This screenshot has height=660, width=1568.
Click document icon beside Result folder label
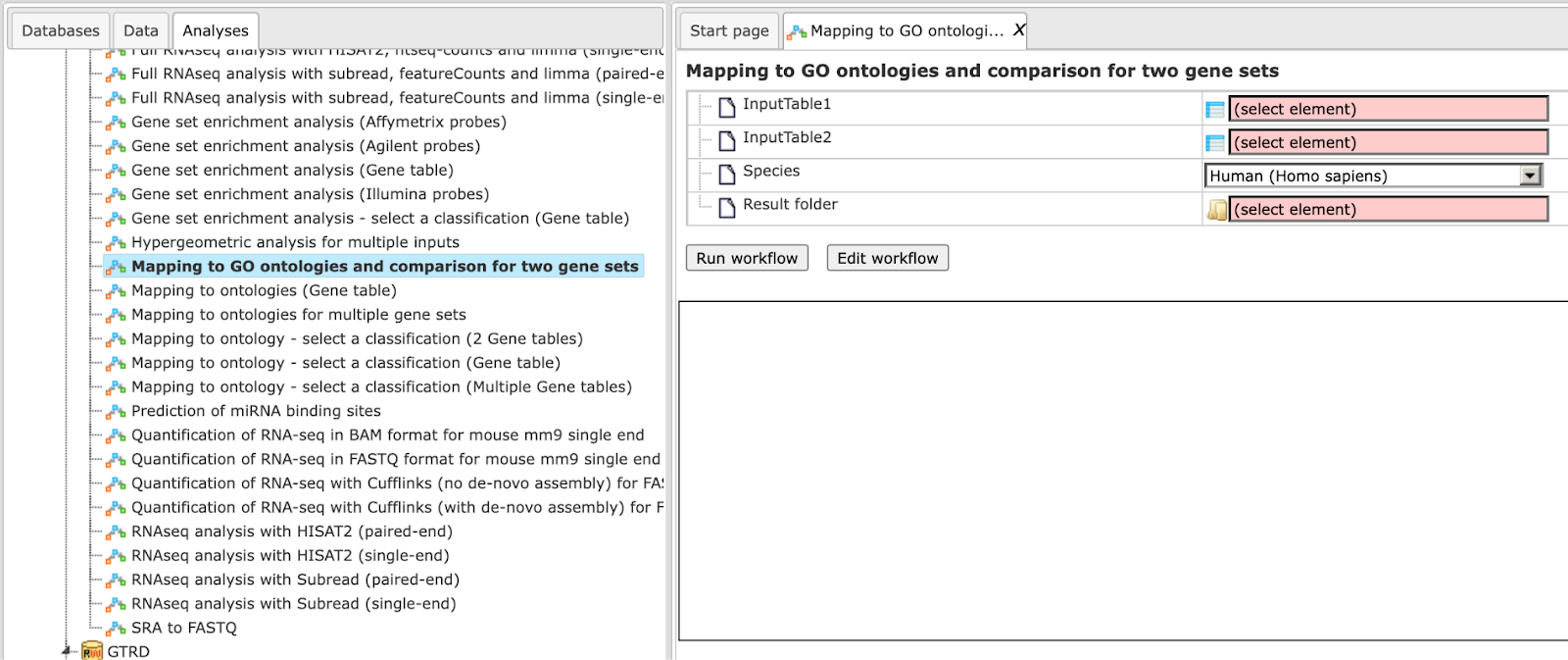tap(727, 207)
